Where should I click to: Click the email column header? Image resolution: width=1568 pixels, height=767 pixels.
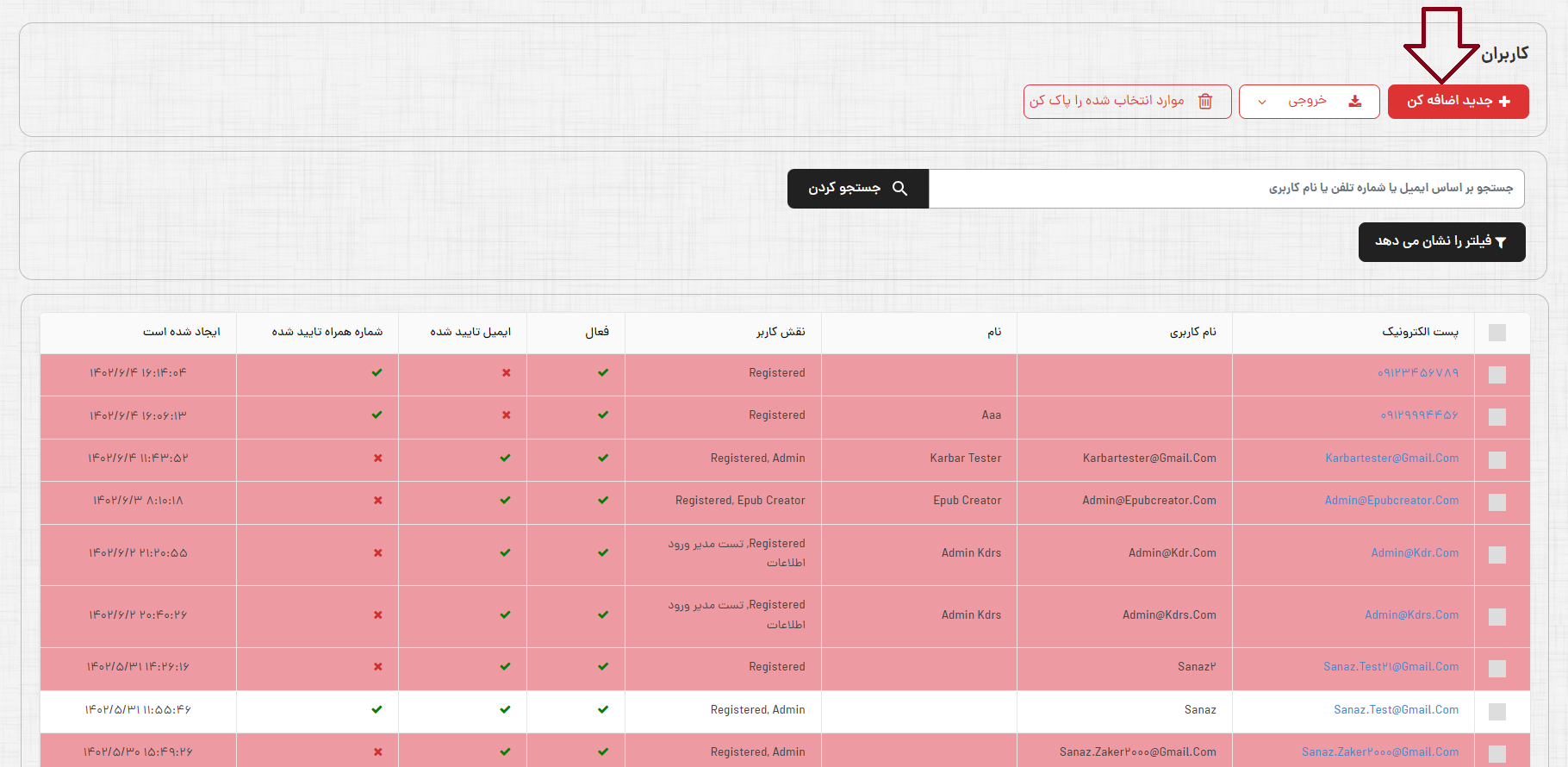tap(1420, 333)
